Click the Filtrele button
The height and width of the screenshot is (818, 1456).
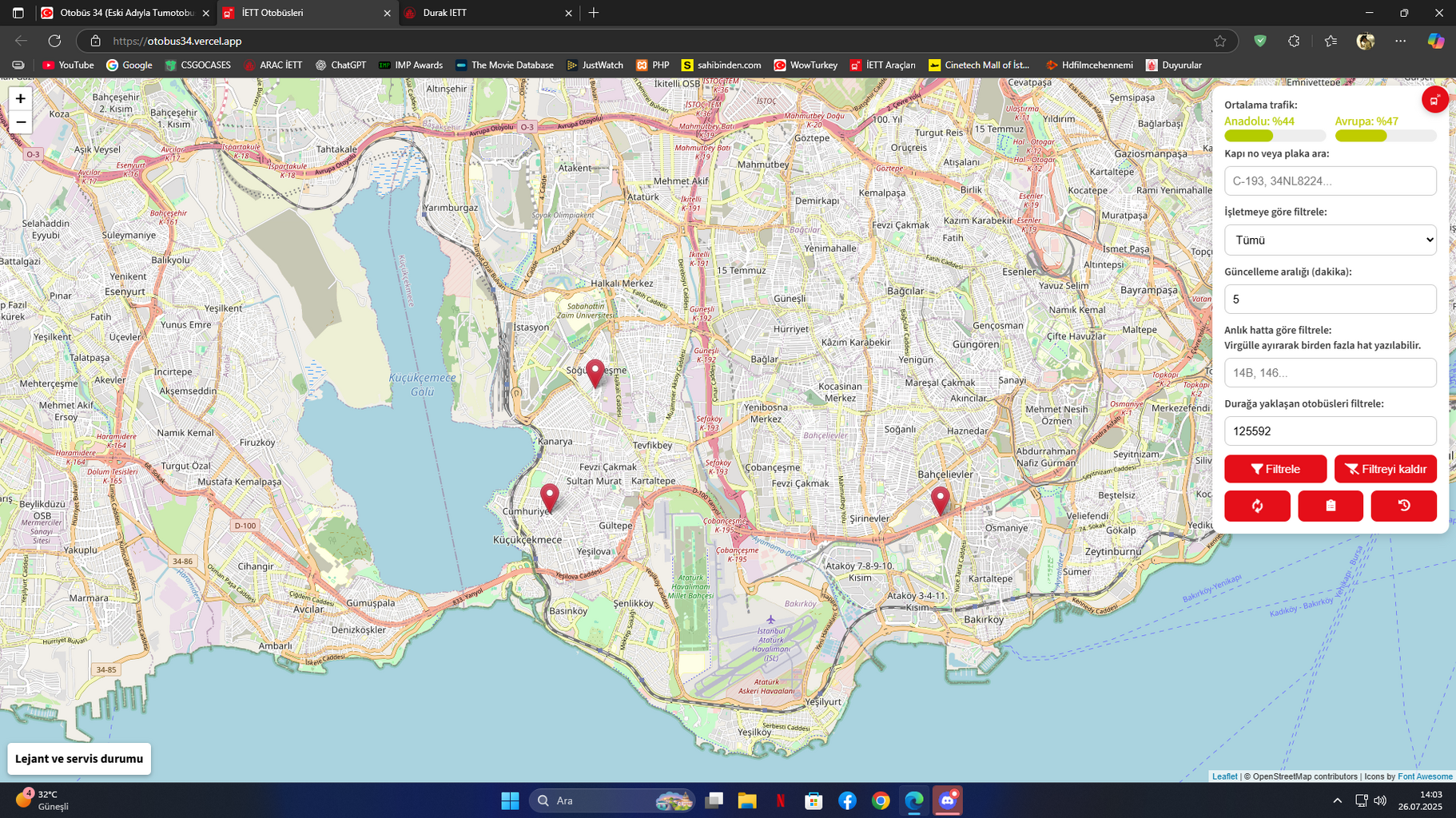click(1275, 469)
